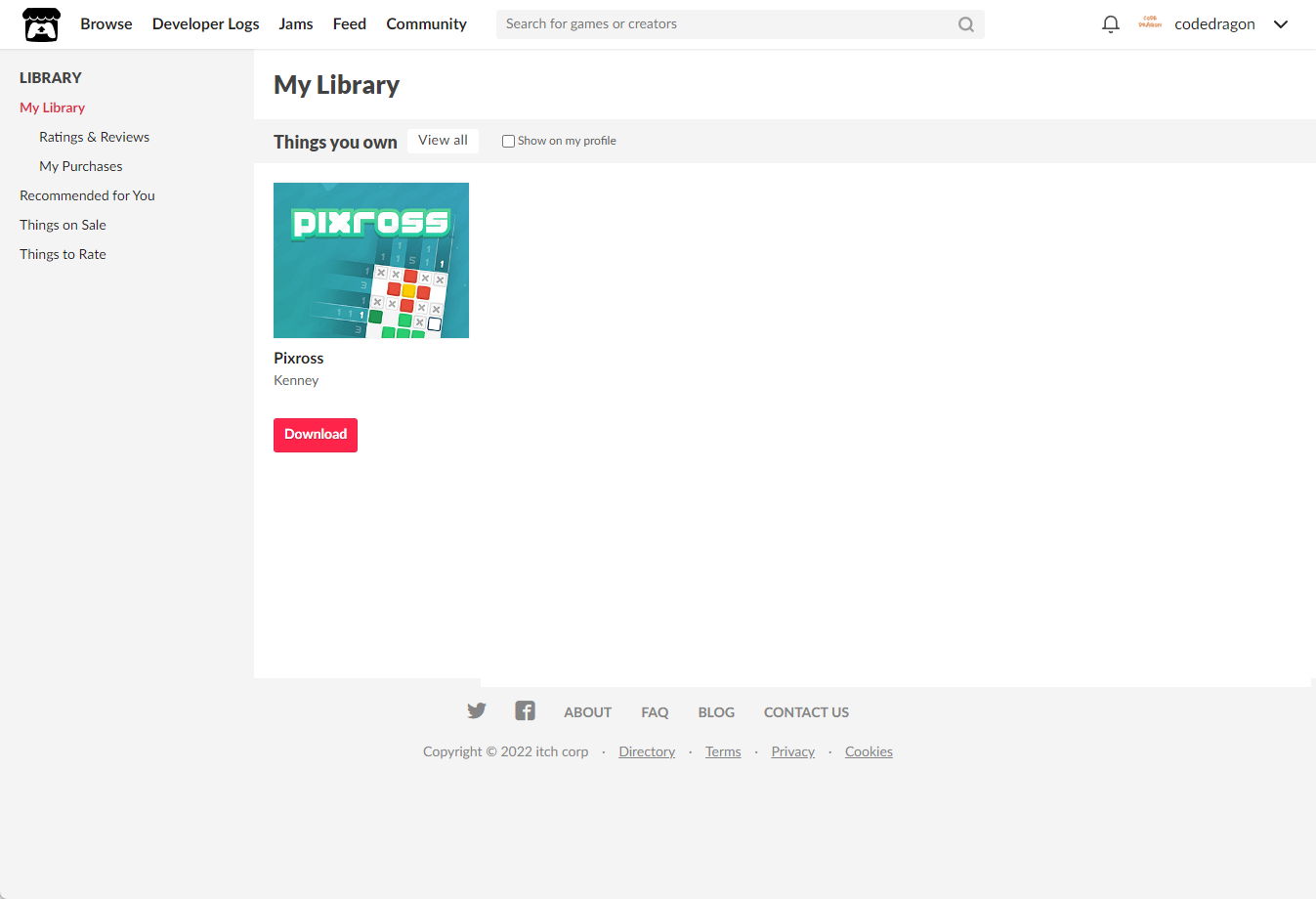Open the Twitter footer icon

(x=477, y=710)
